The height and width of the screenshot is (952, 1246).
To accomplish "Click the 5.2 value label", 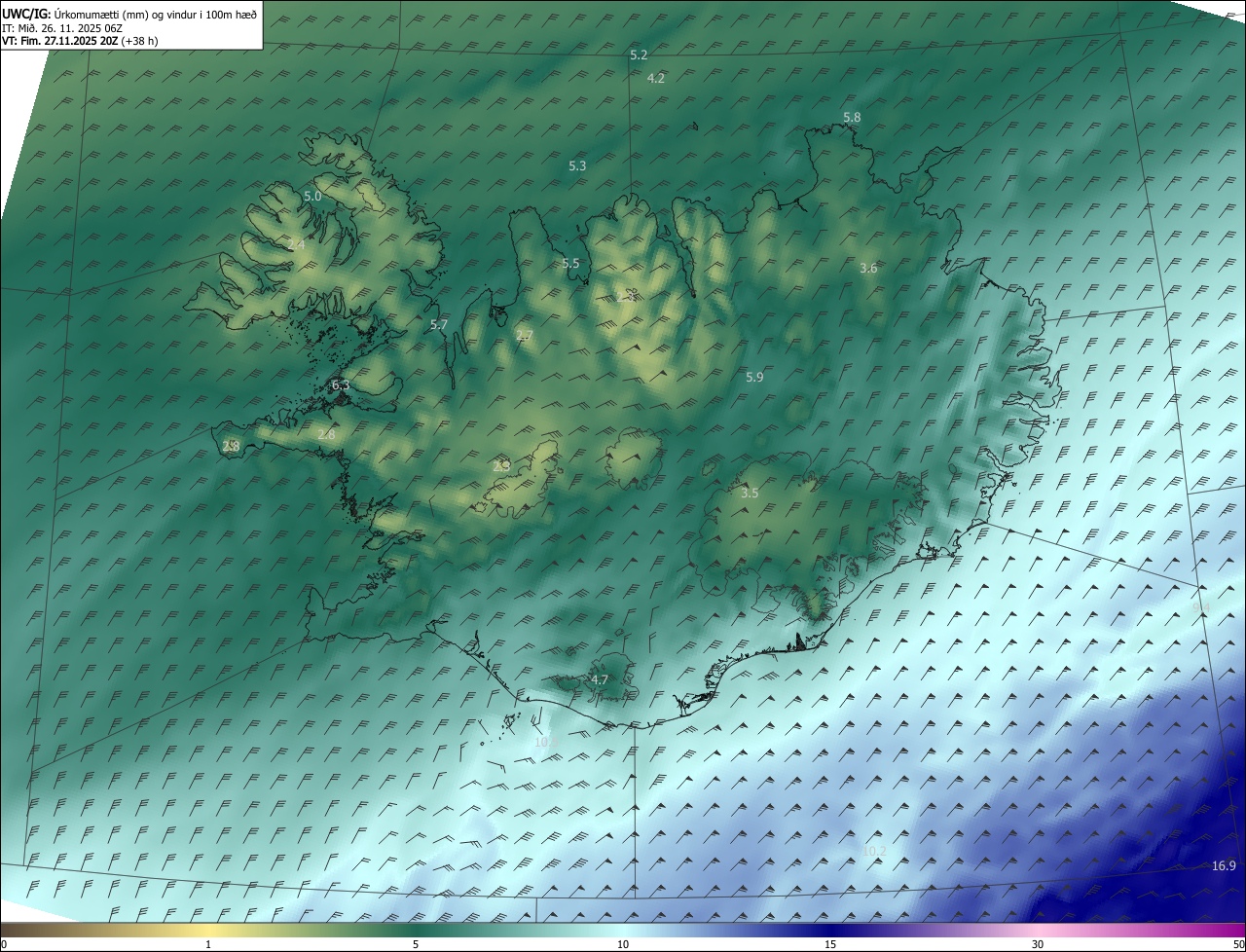I will coord(639,55).
